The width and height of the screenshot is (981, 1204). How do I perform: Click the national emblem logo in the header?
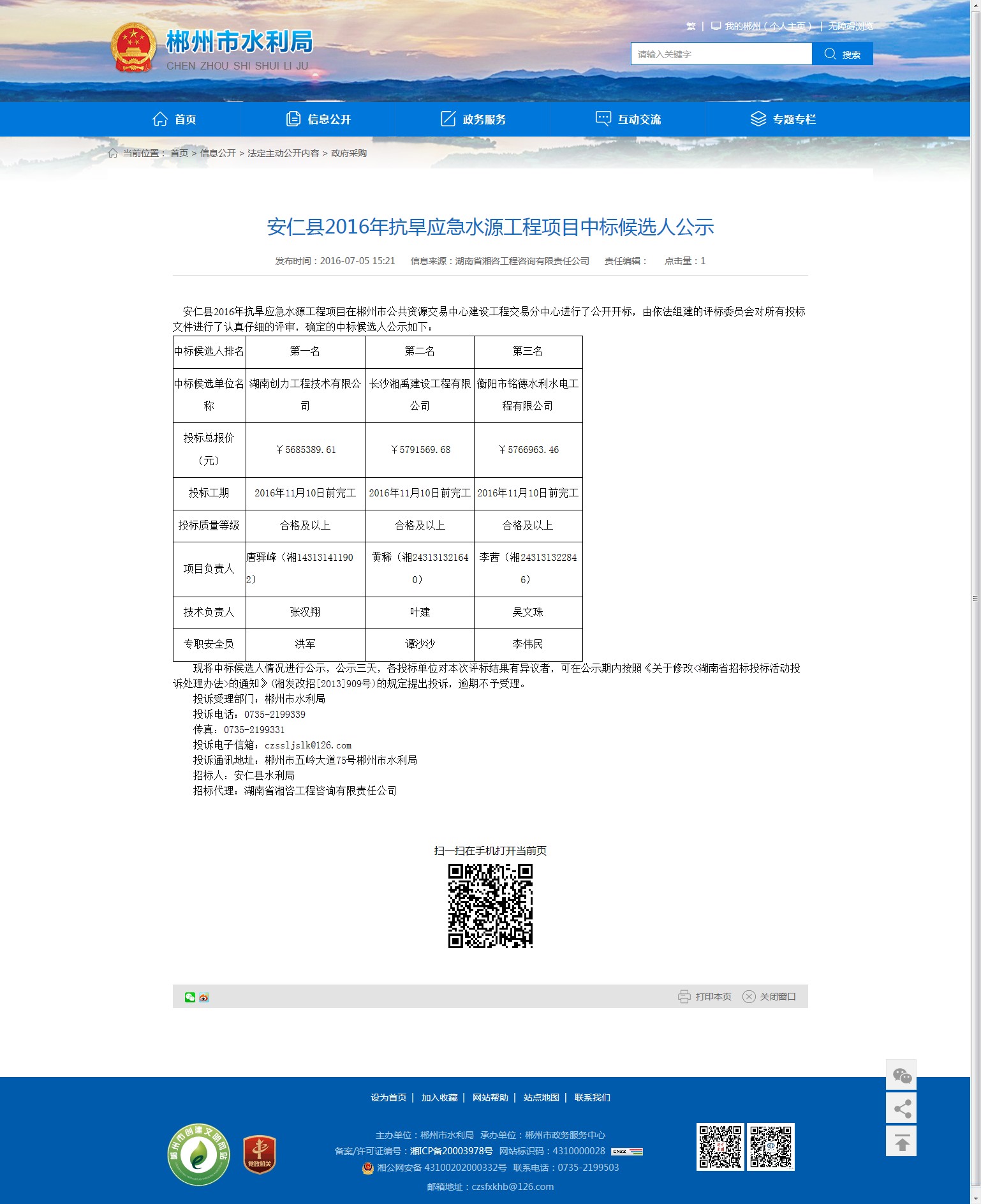(134, 48)
